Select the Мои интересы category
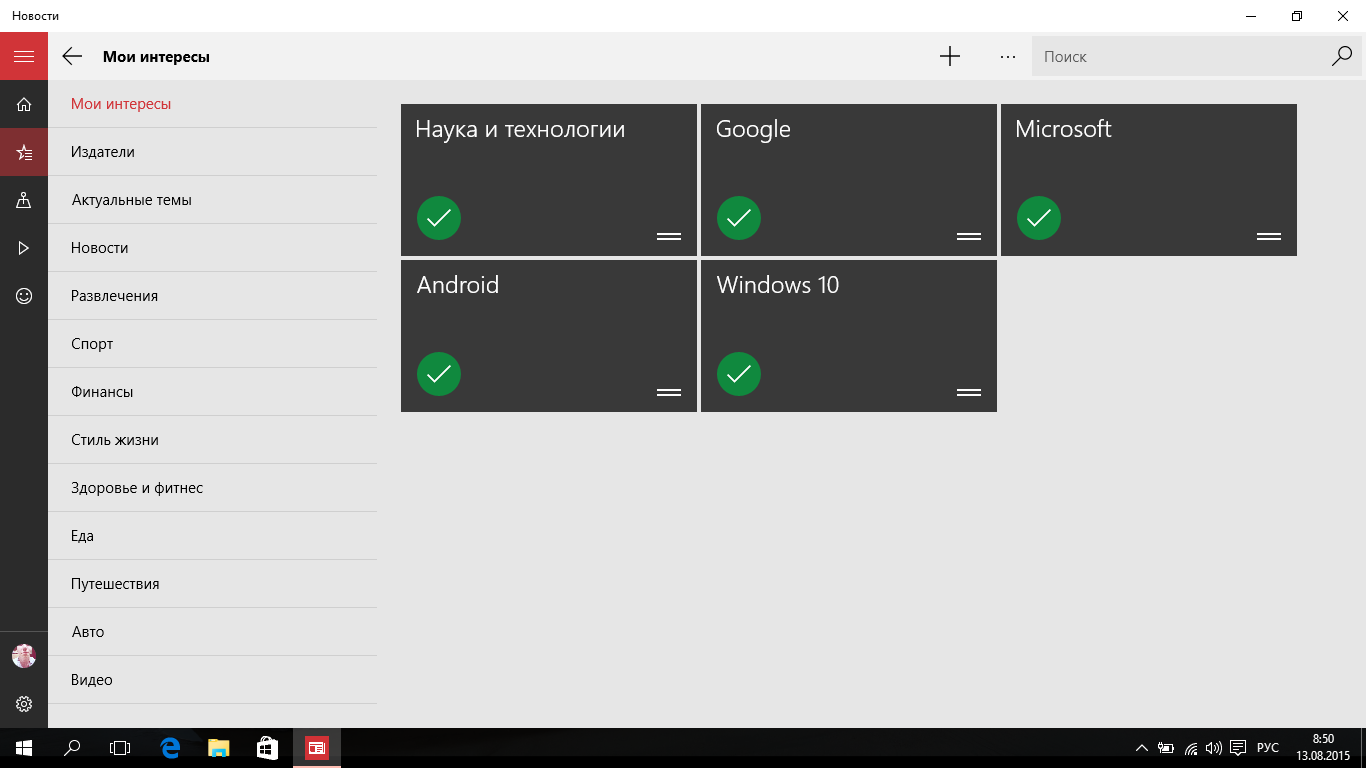Viewport: 1366px width, 768px height. [213, 104]
